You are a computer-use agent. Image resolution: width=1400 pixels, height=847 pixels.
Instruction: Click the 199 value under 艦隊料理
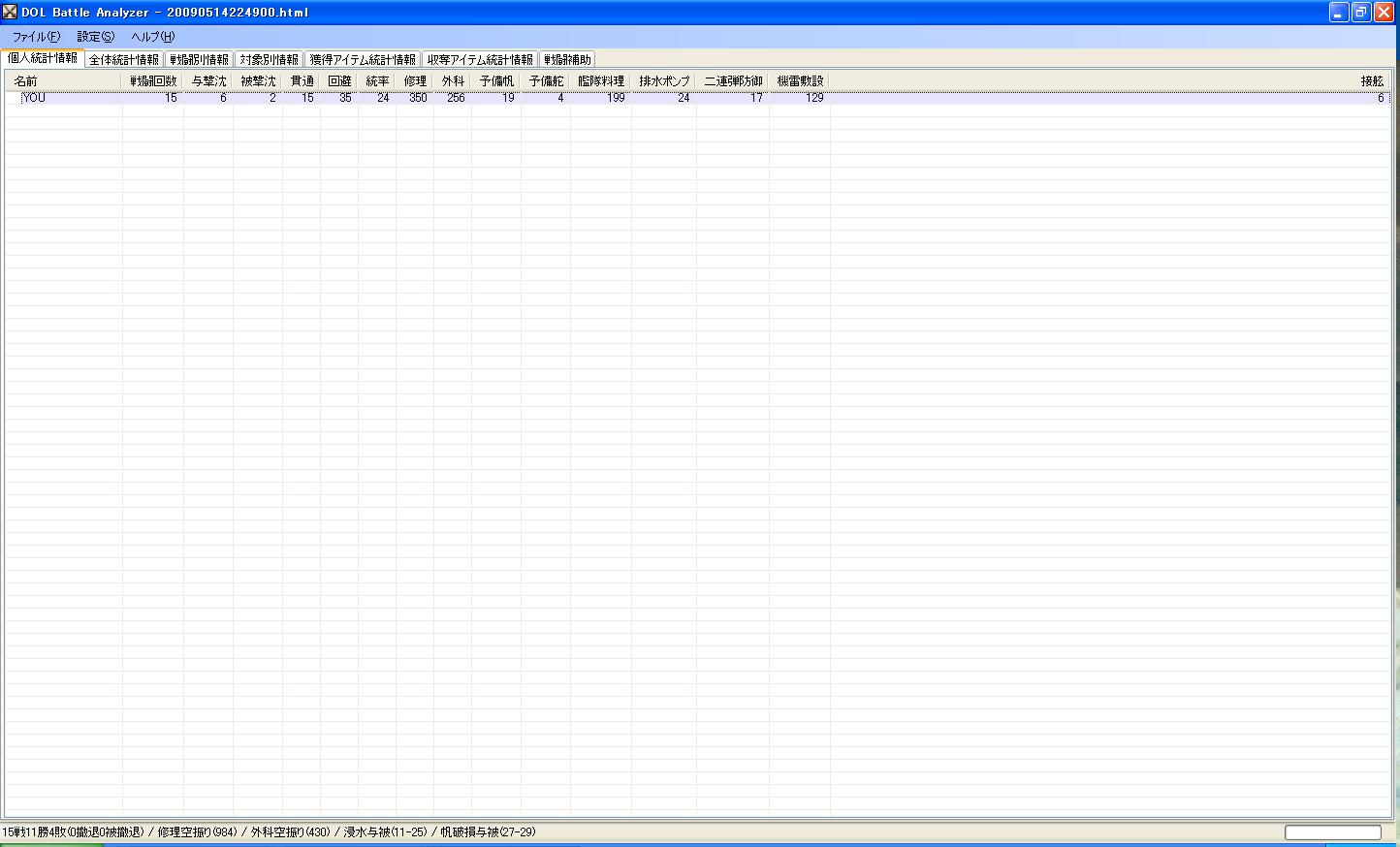tap(616, 98)
